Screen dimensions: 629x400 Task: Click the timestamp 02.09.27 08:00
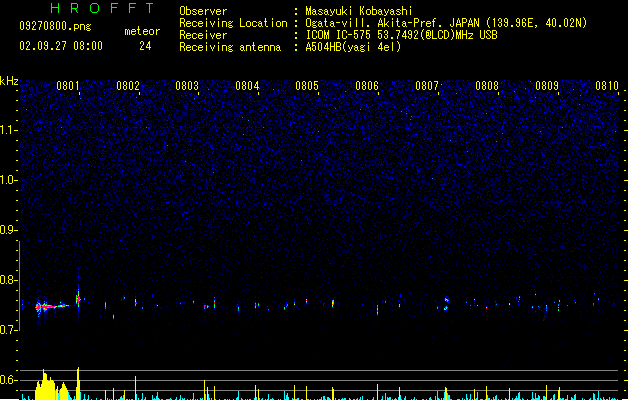point(61,46)
